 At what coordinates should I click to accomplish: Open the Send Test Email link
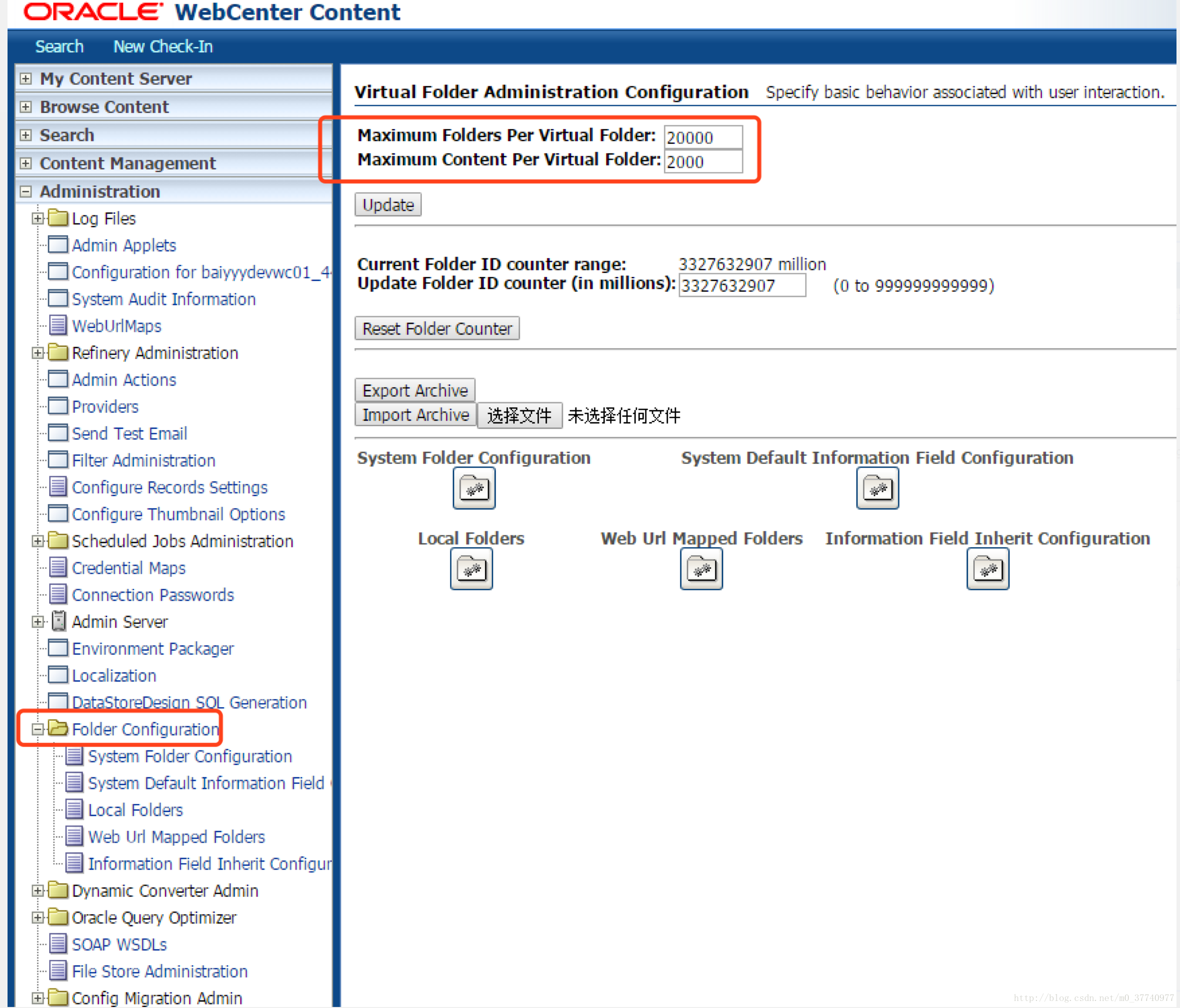point(129,434)
